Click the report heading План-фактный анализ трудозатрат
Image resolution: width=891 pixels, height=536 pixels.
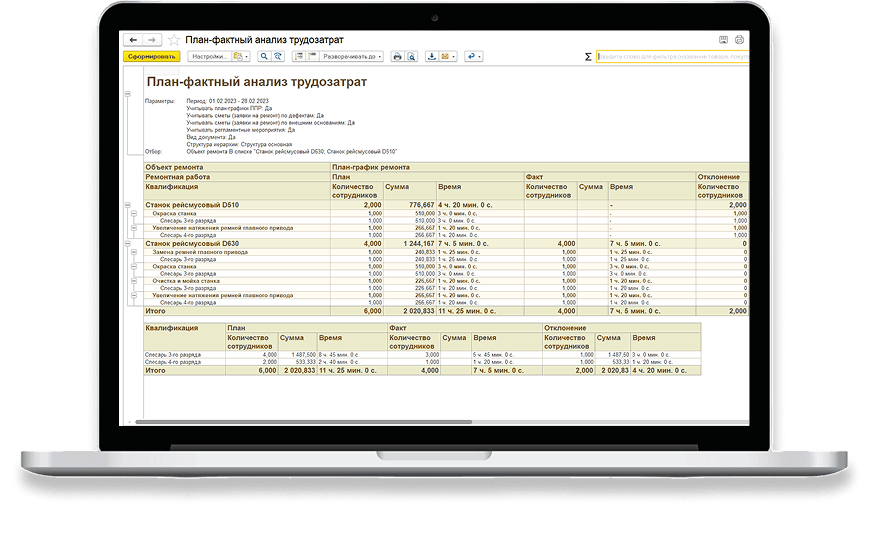tap(257, 82)
